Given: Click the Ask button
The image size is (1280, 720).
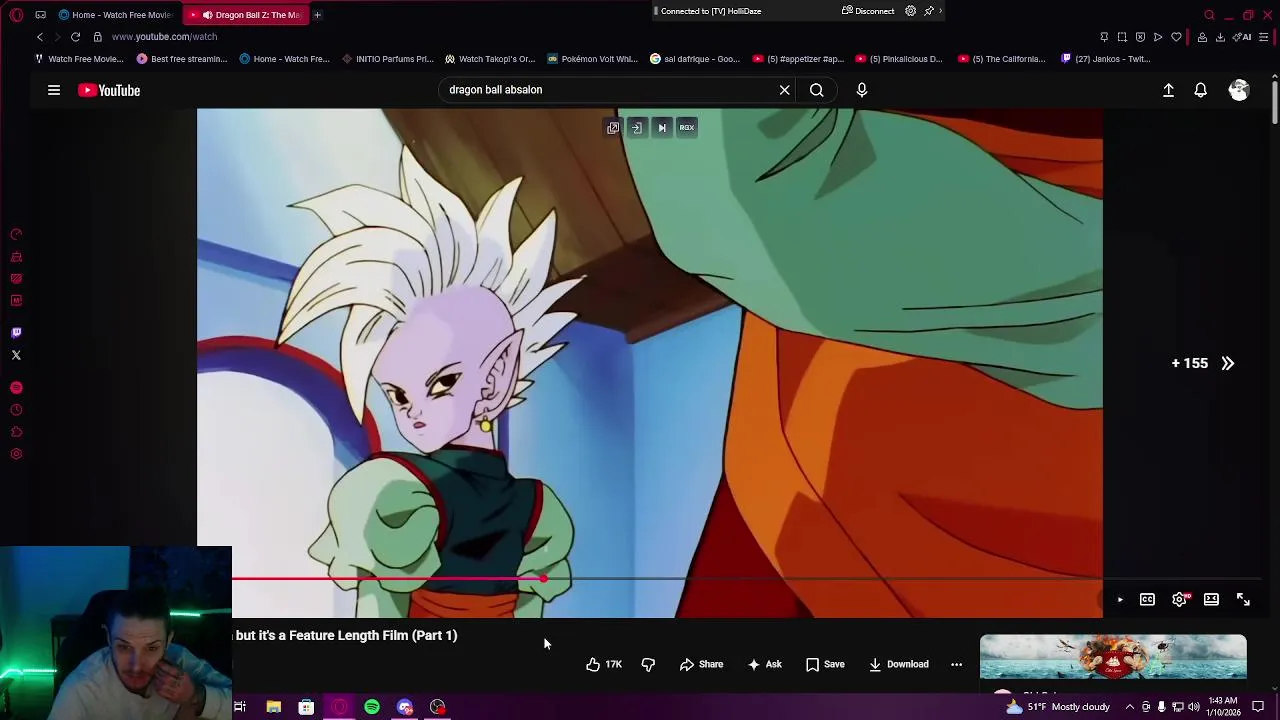Looking at the screenshot, I should [764, 664].
